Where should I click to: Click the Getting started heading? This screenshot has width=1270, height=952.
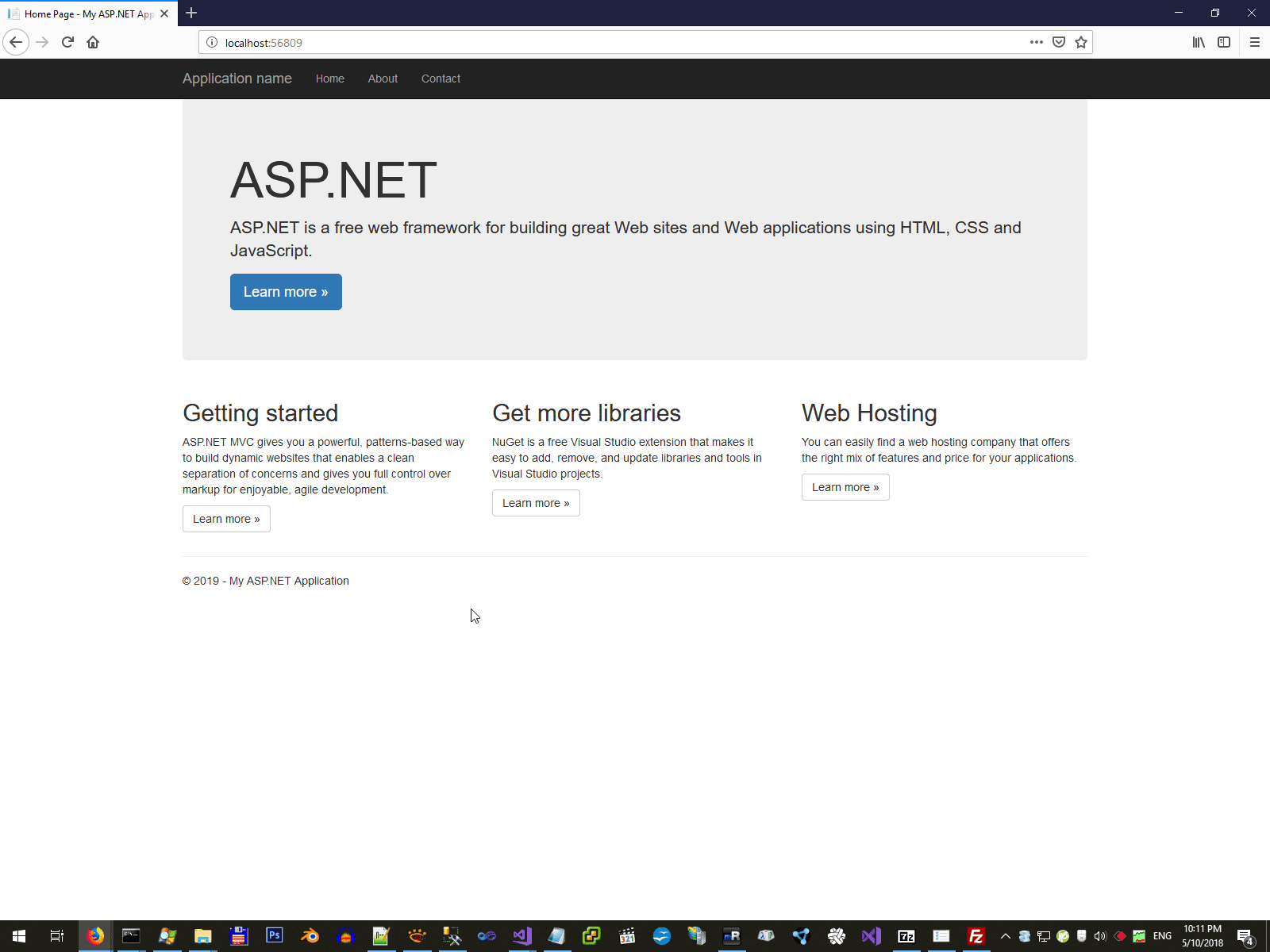click(260, 413)
